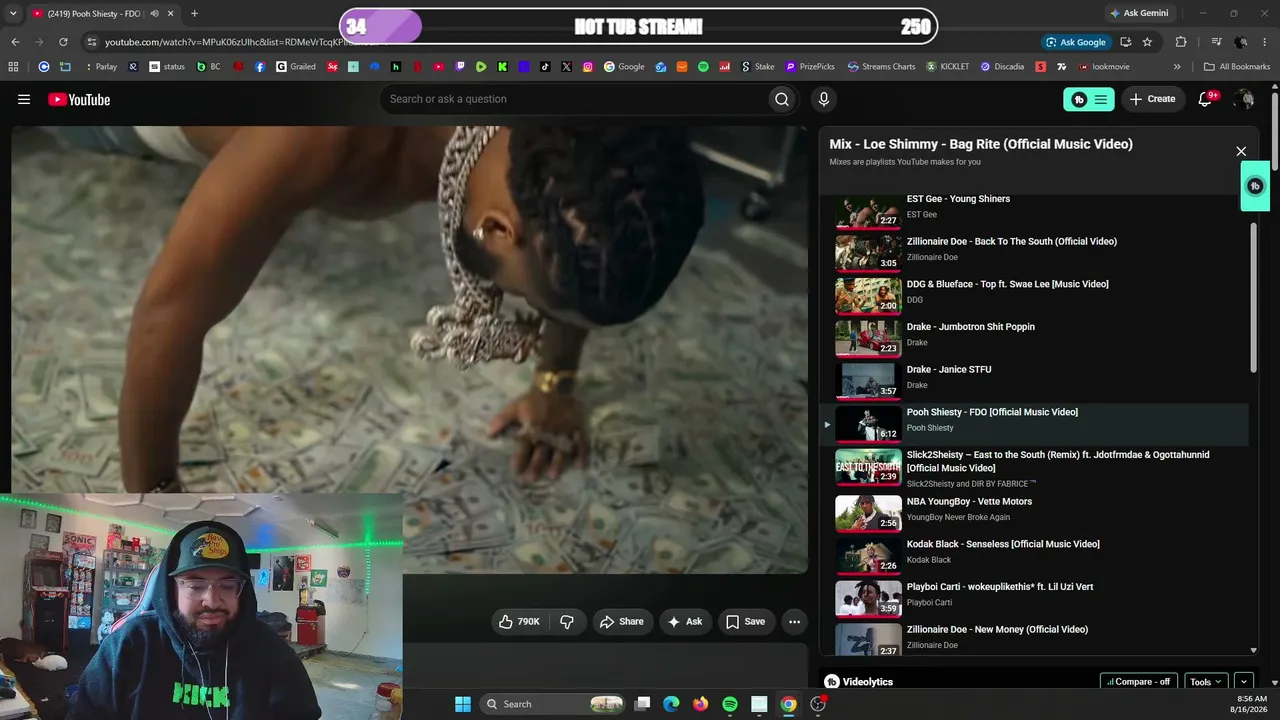Image resolution: width=1280 pixels, height=720 pixels.
Task: Click the Create button
Action: (1153, 99)
